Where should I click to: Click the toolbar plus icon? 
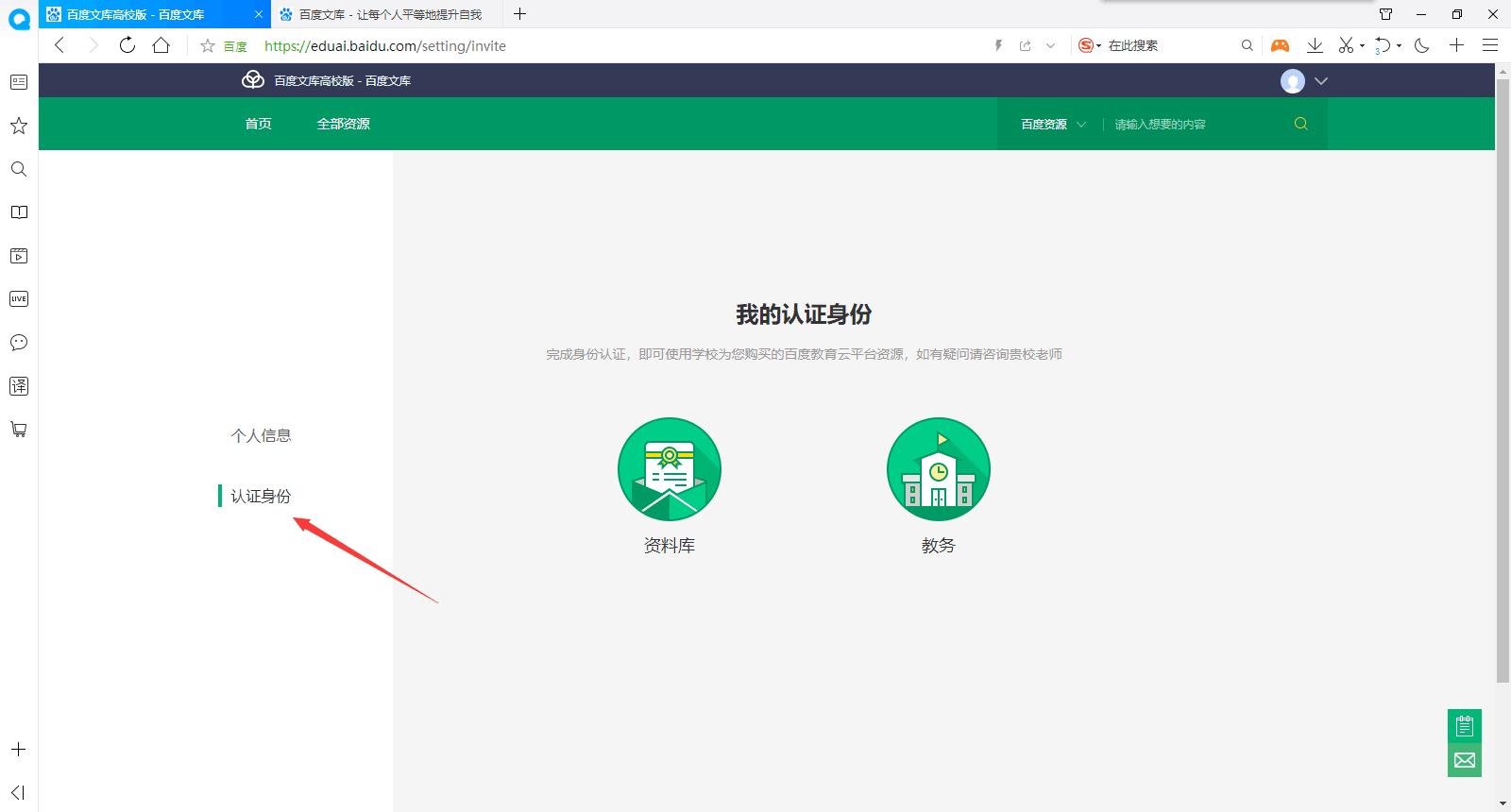tap(1457, 45)
